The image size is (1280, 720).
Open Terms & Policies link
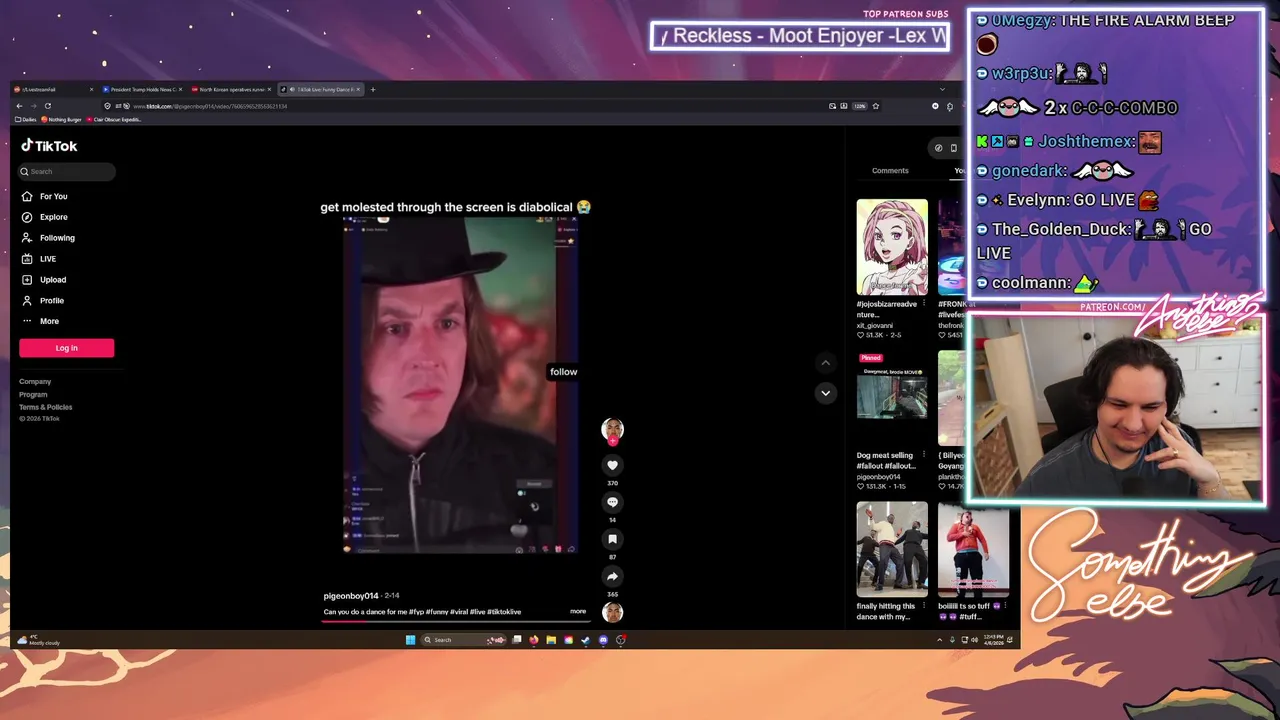click(x=45, y=407)
